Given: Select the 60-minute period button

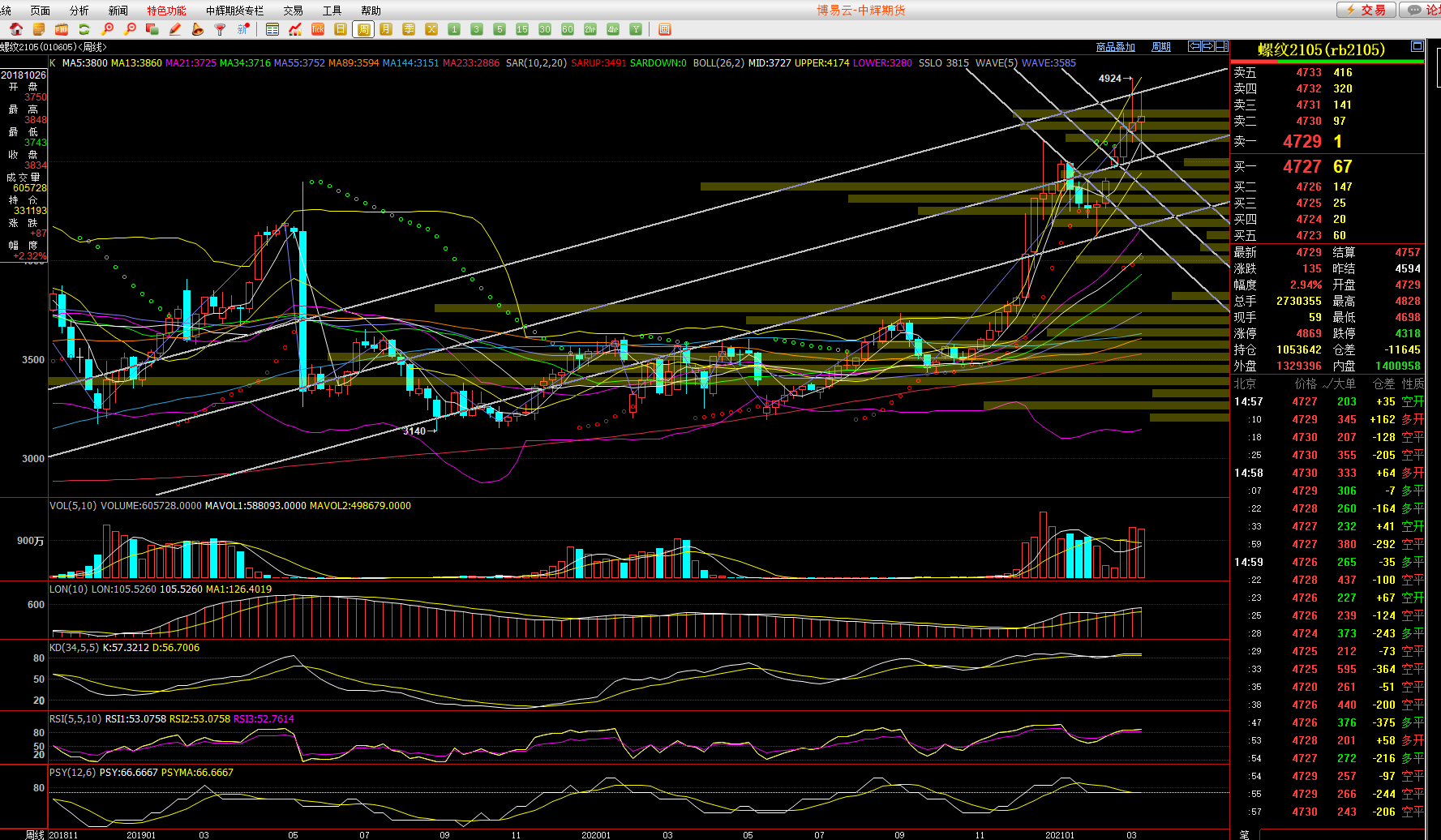Looking at the screenshot, I should coord(568,29).
